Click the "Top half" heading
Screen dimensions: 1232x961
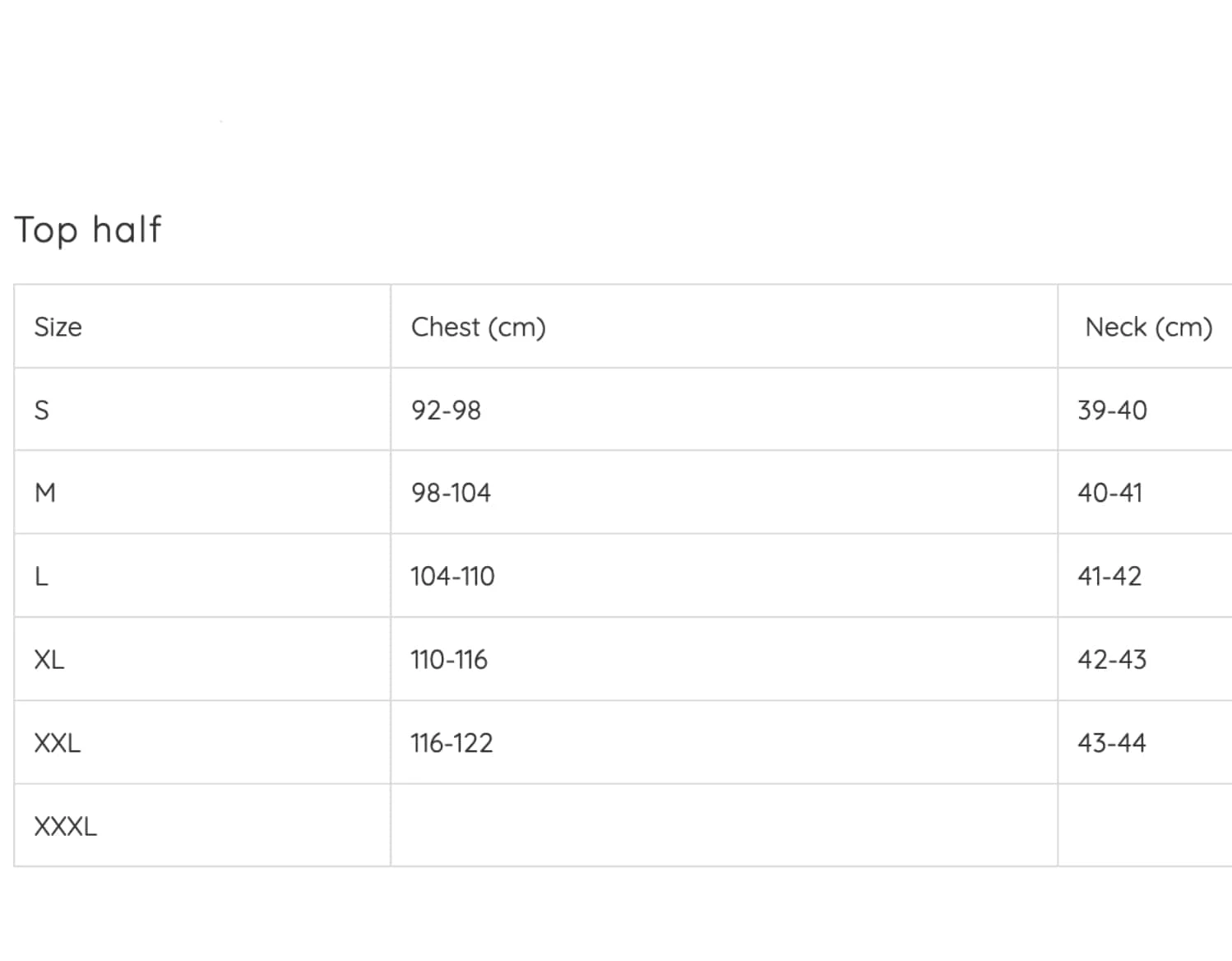tap(88, 230)
